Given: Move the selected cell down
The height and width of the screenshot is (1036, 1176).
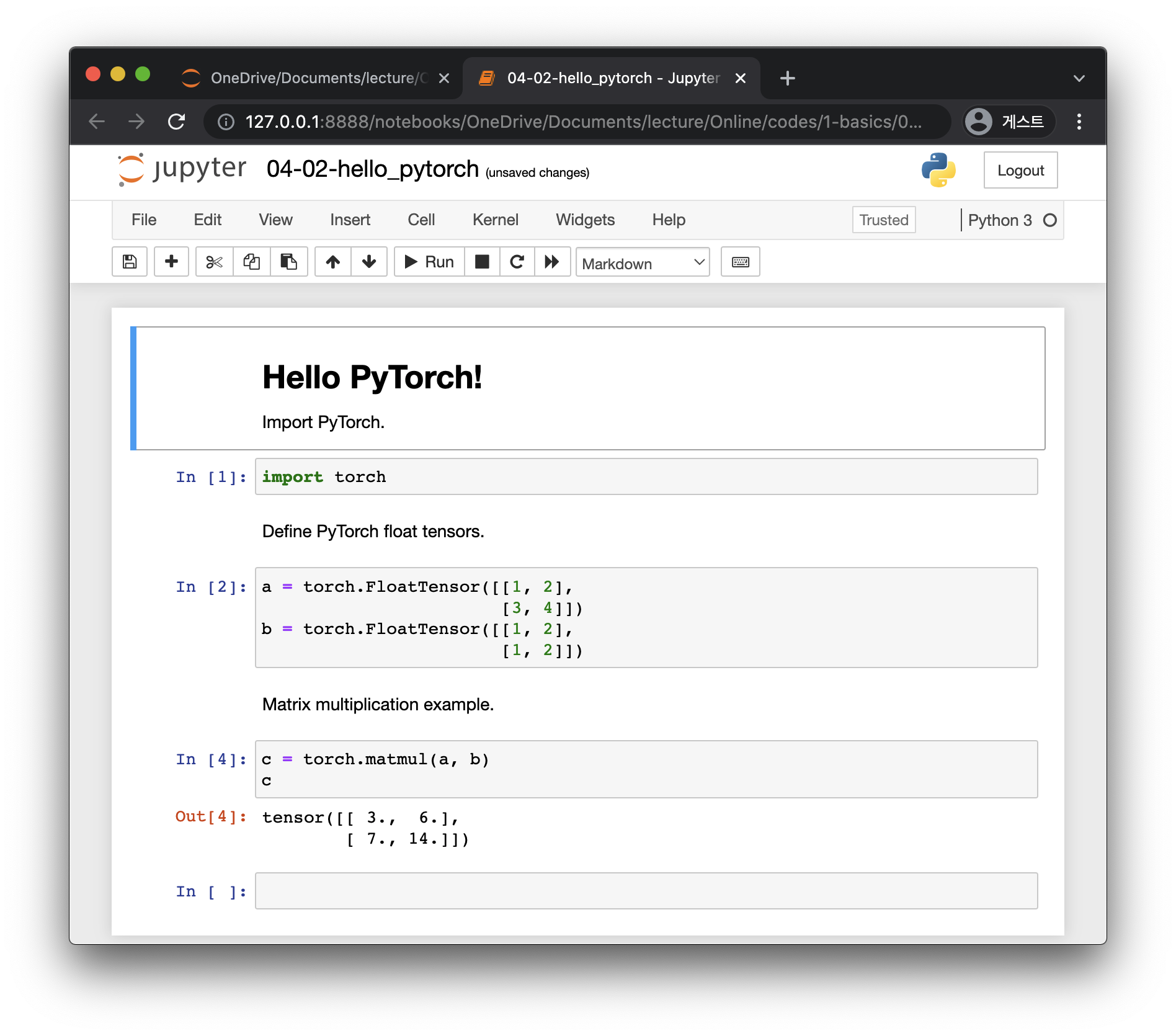Looking at the screenshot, I should (x=369, y=262).
